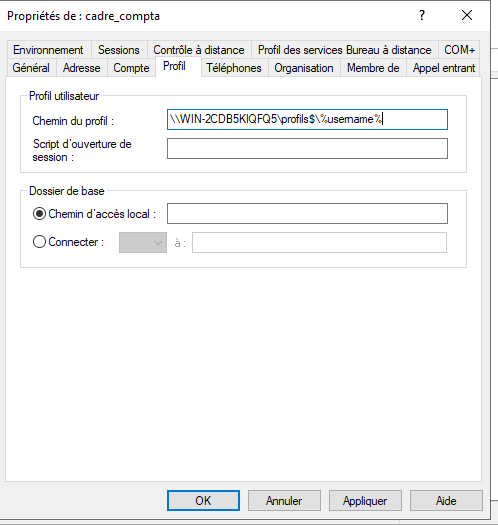Close the cadre_compta properties dialog
Image resolution: width=498 pixels, height=525 pixels.
pos(467,15)
